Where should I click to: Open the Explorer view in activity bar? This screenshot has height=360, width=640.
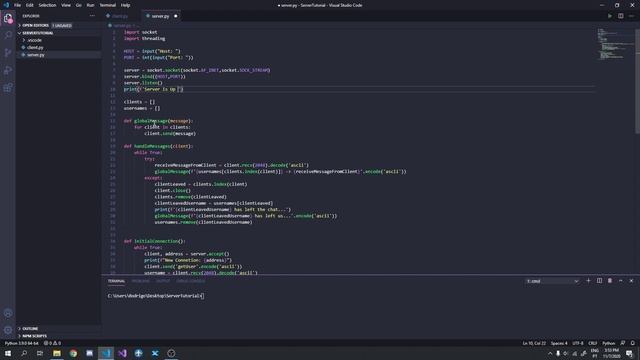(8, 18)
